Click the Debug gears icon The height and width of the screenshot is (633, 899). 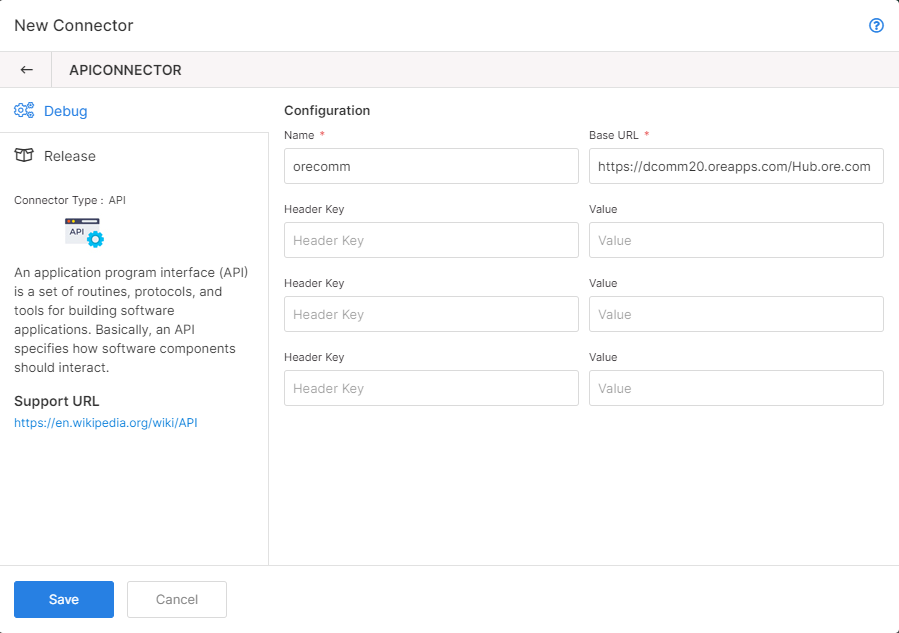coord(24,110)
